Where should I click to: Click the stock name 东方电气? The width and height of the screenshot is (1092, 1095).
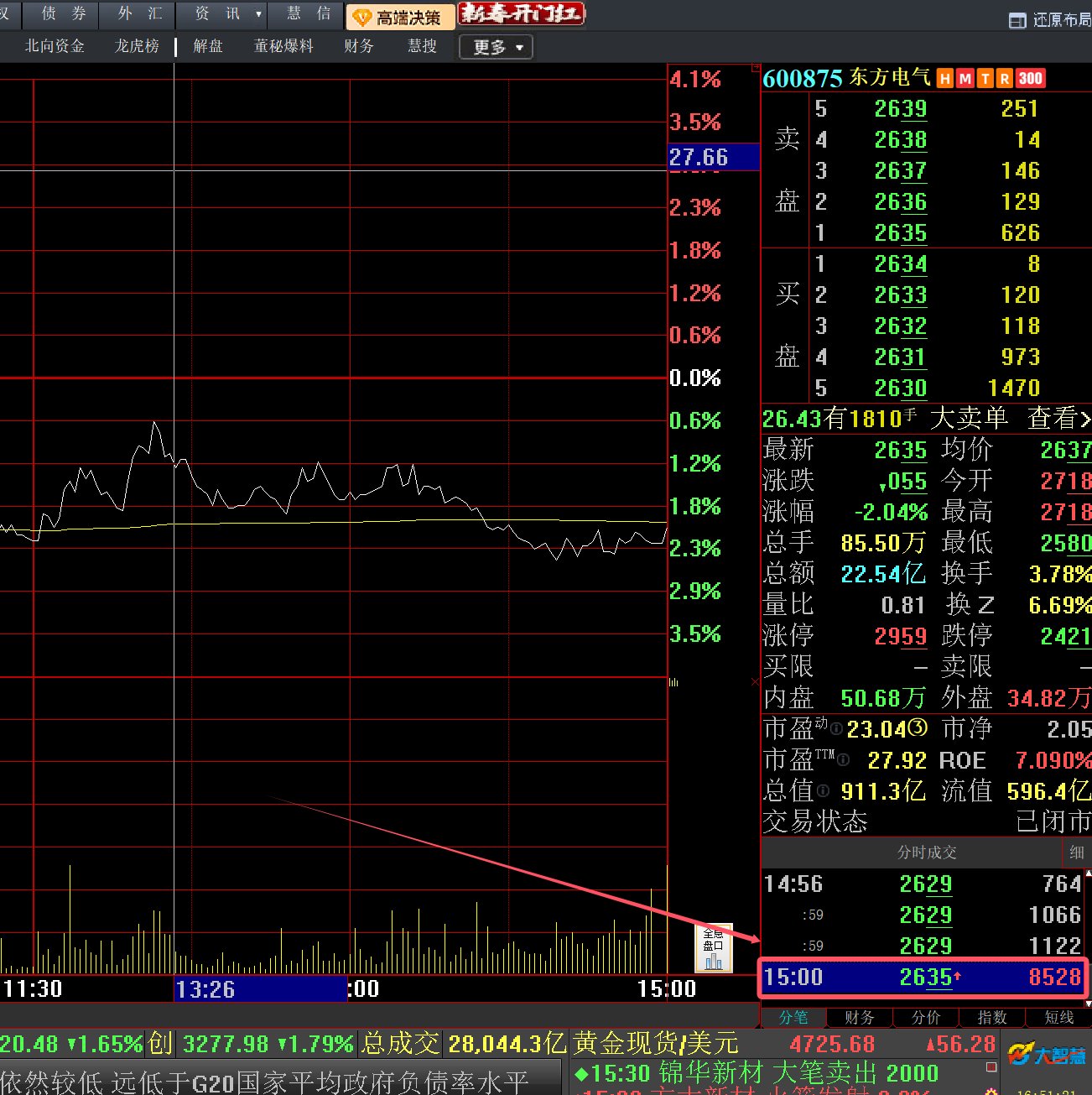click(890, 78)
